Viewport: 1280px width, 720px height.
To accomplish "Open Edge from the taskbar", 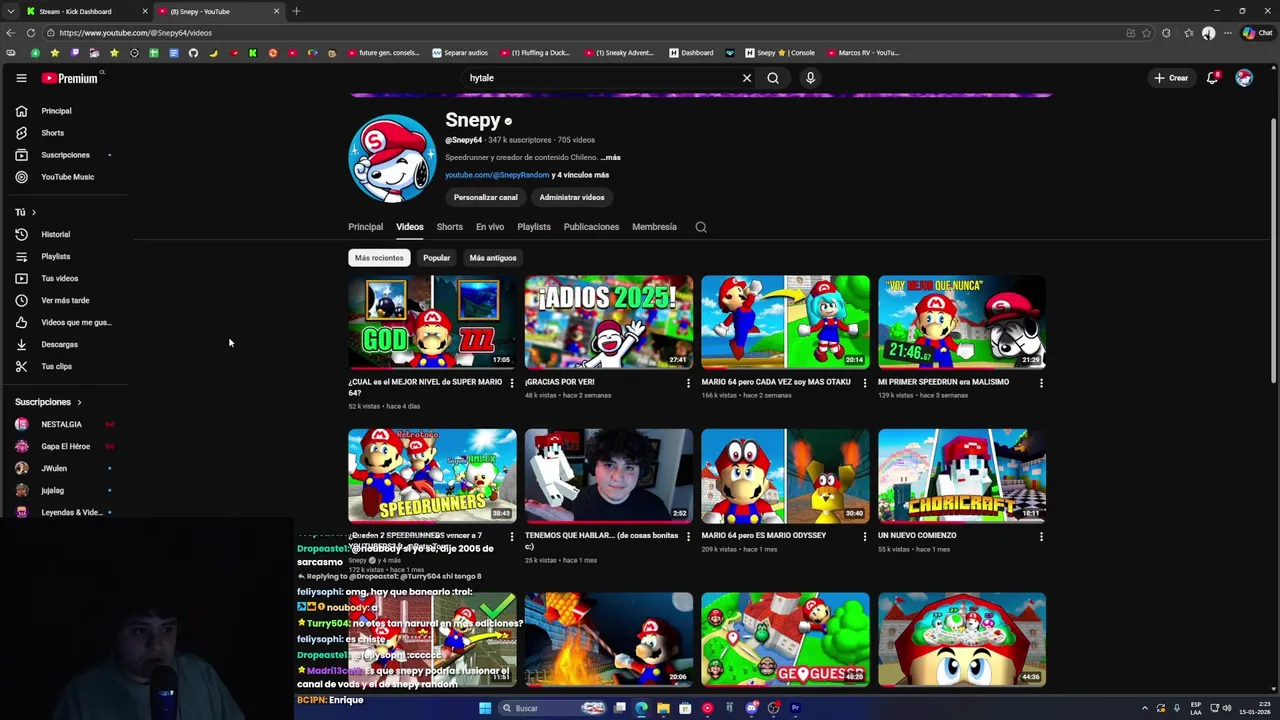I will (x=641, y=708).
